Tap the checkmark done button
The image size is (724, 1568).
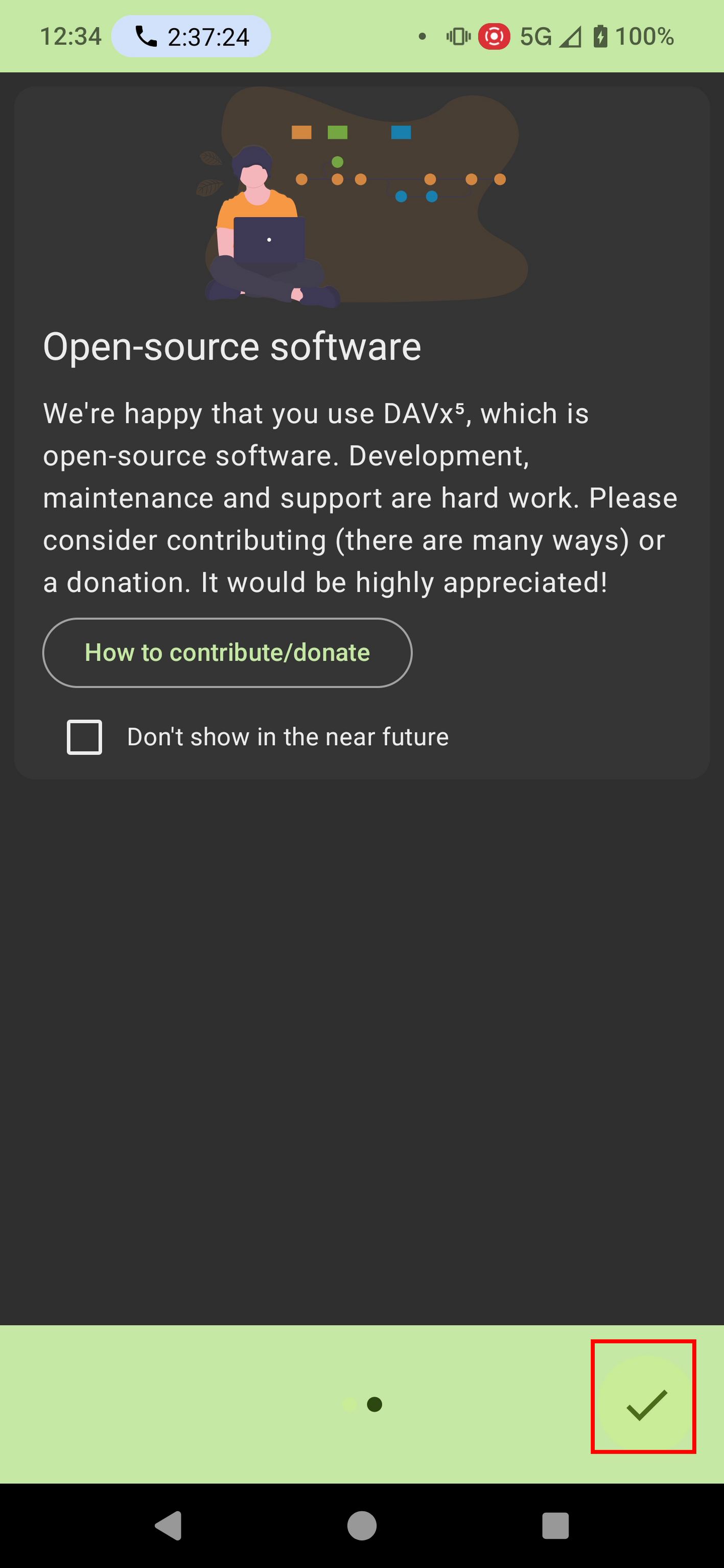(x=644, y=1404)
